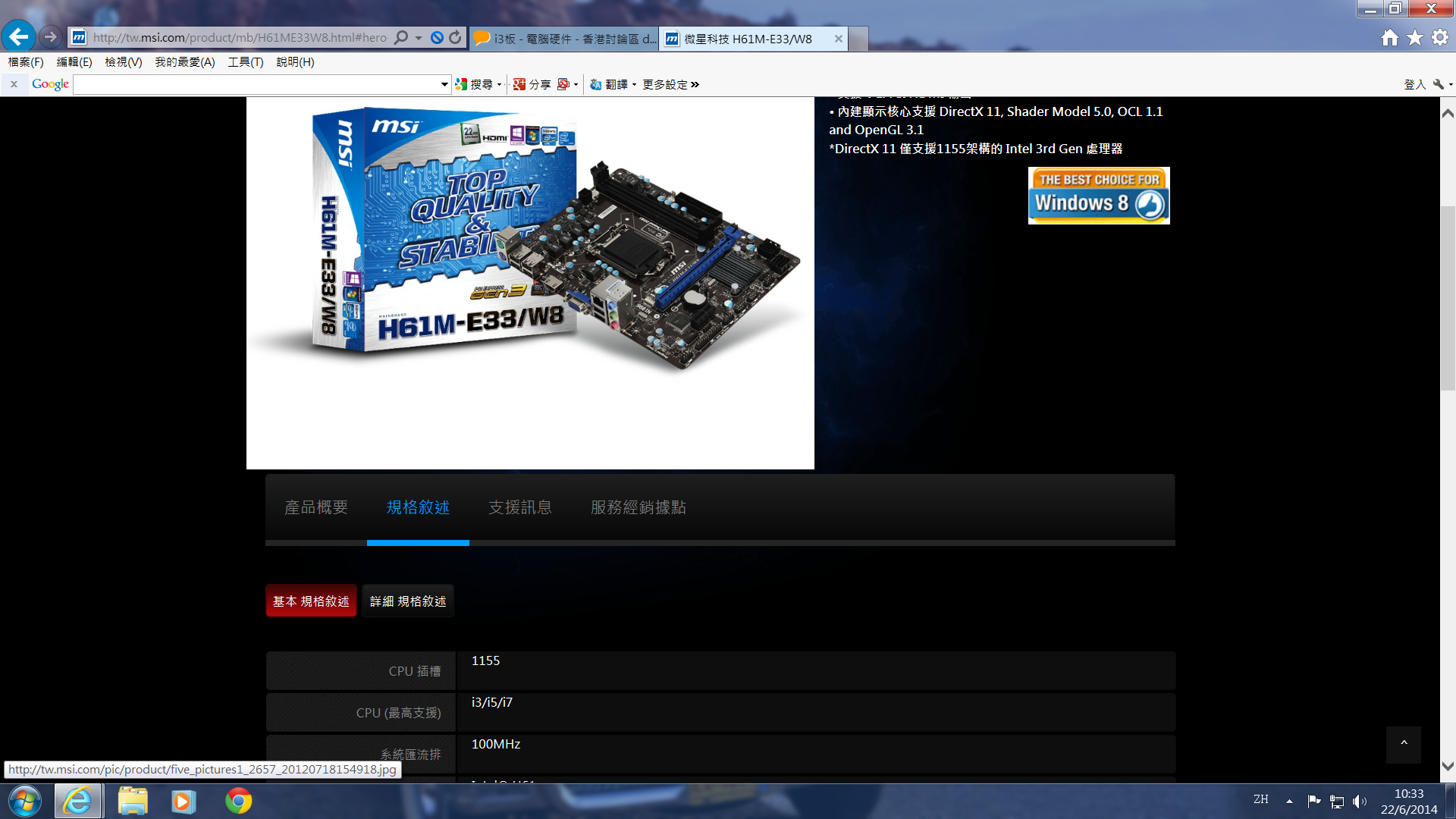Open the 檔案(F) menu

coord(26,62)
